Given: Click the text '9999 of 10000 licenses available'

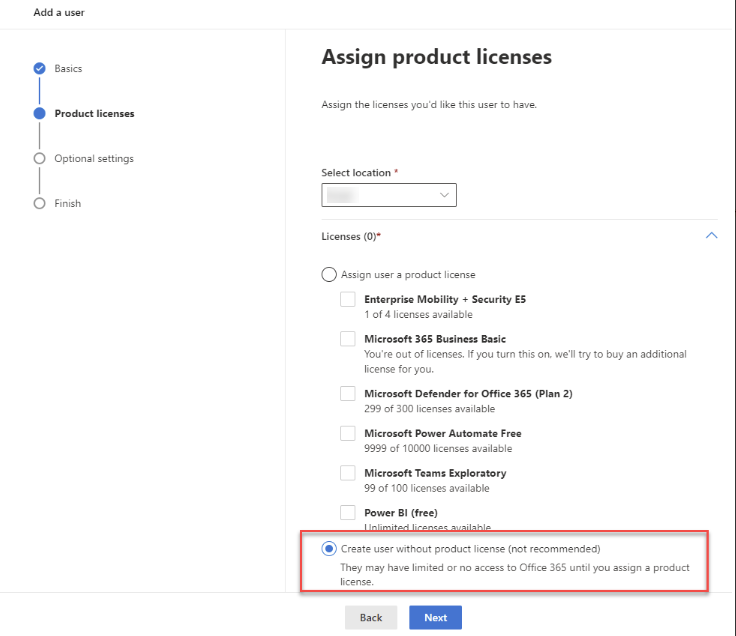Looking at the screenshot, I should pyautogui.click(x=438, y=449).
